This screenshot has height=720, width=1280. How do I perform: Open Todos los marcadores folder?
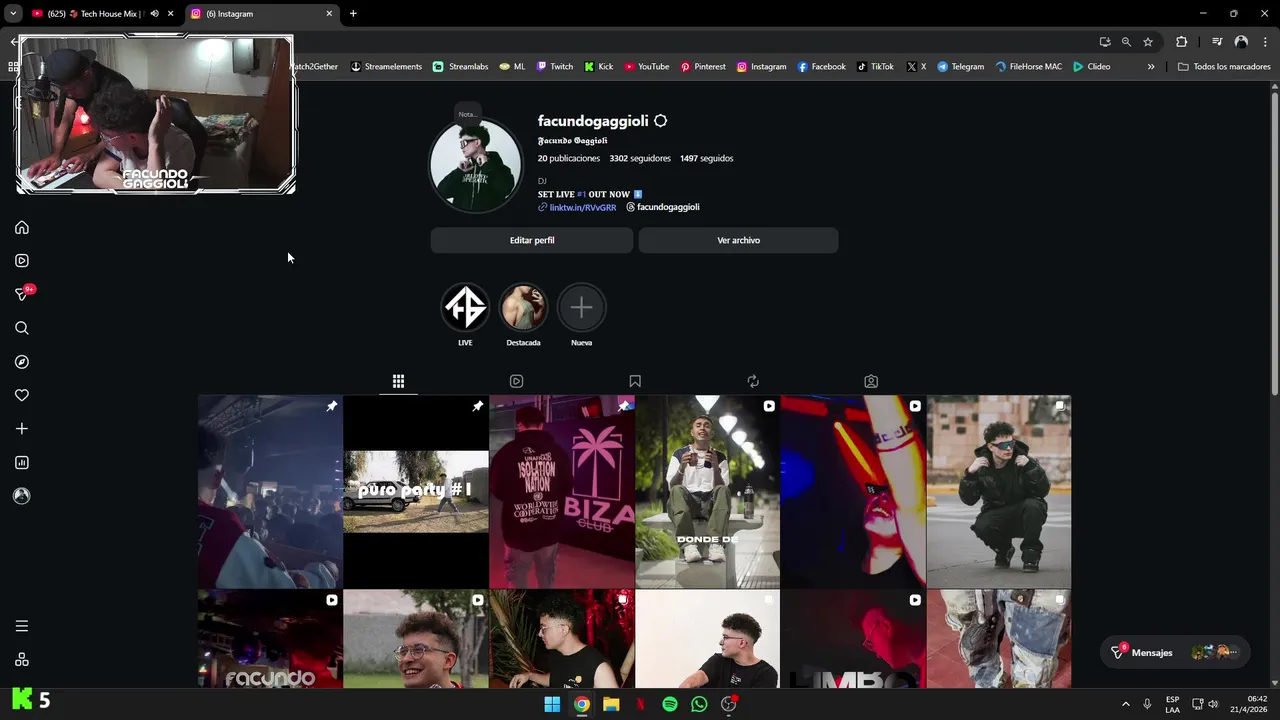tap(1224, 67)
